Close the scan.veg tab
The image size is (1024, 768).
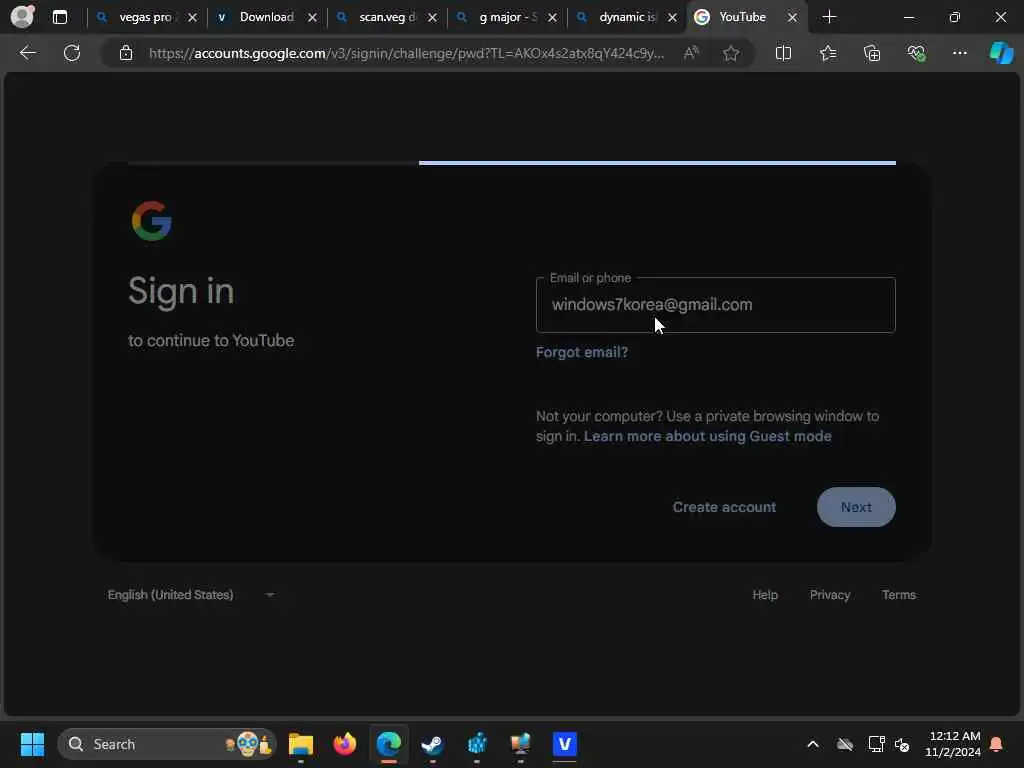point(432,18)
